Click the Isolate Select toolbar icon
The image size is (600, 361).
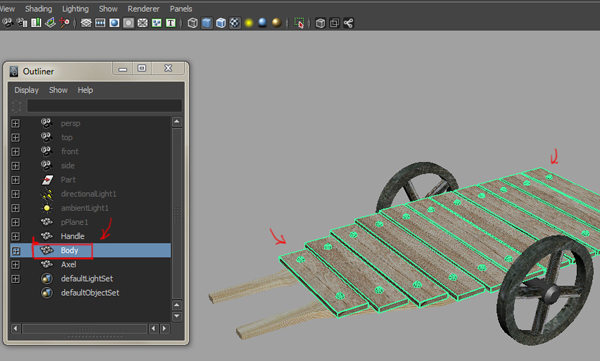pos(299,23)
